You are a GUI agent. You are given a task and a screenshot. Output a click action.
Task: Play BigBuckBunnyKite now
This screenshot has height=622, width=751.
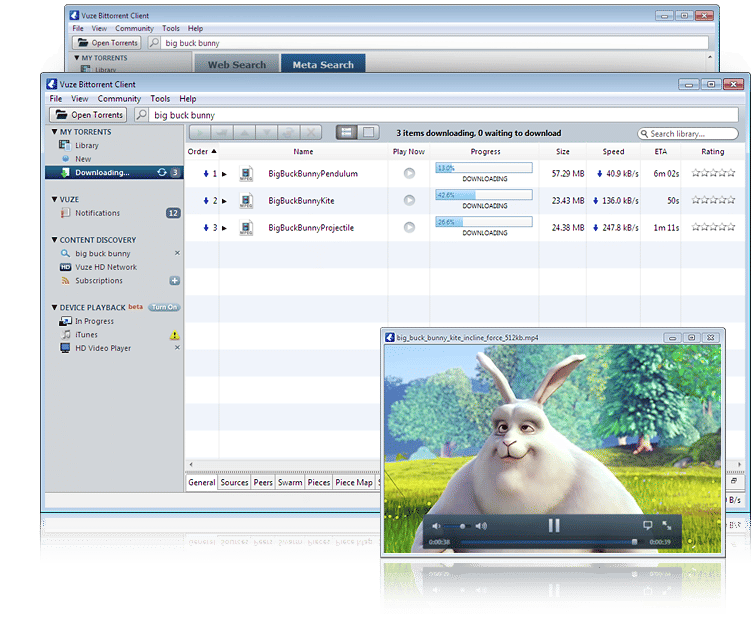coord(409,200)
